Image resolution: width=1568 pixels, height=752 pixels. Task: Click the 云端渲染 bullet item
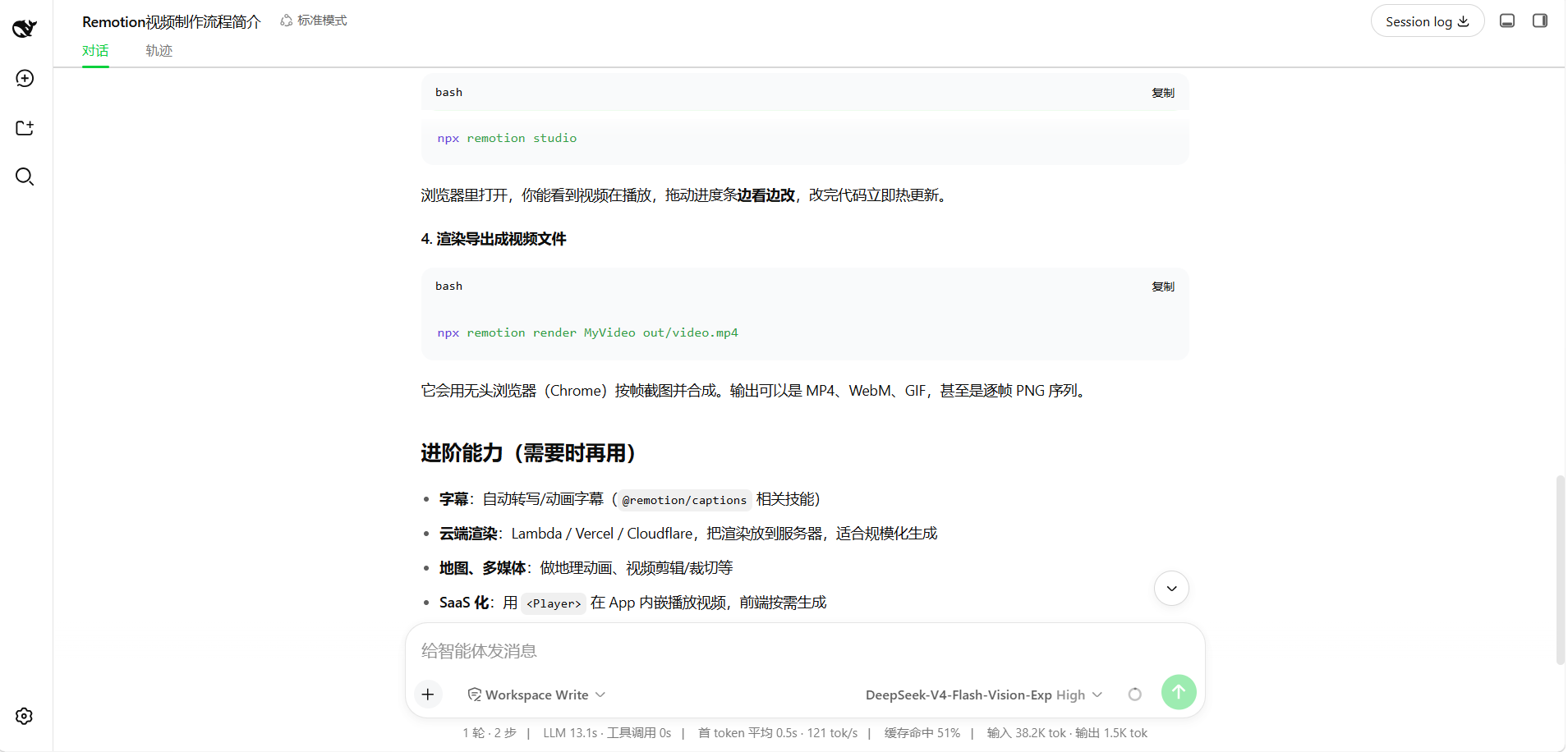click(688, 534)
